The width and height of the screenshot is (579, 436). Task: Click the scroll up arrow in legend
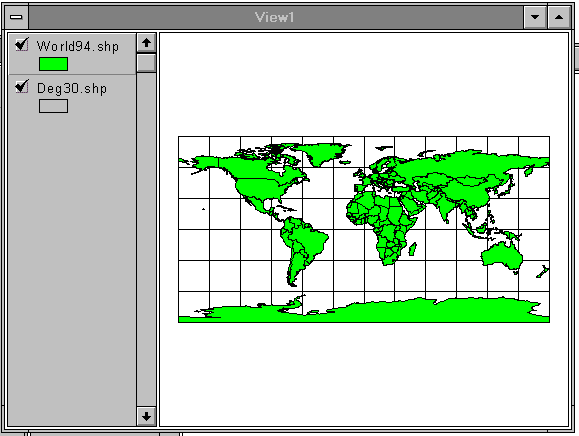[x=146, y=43]
